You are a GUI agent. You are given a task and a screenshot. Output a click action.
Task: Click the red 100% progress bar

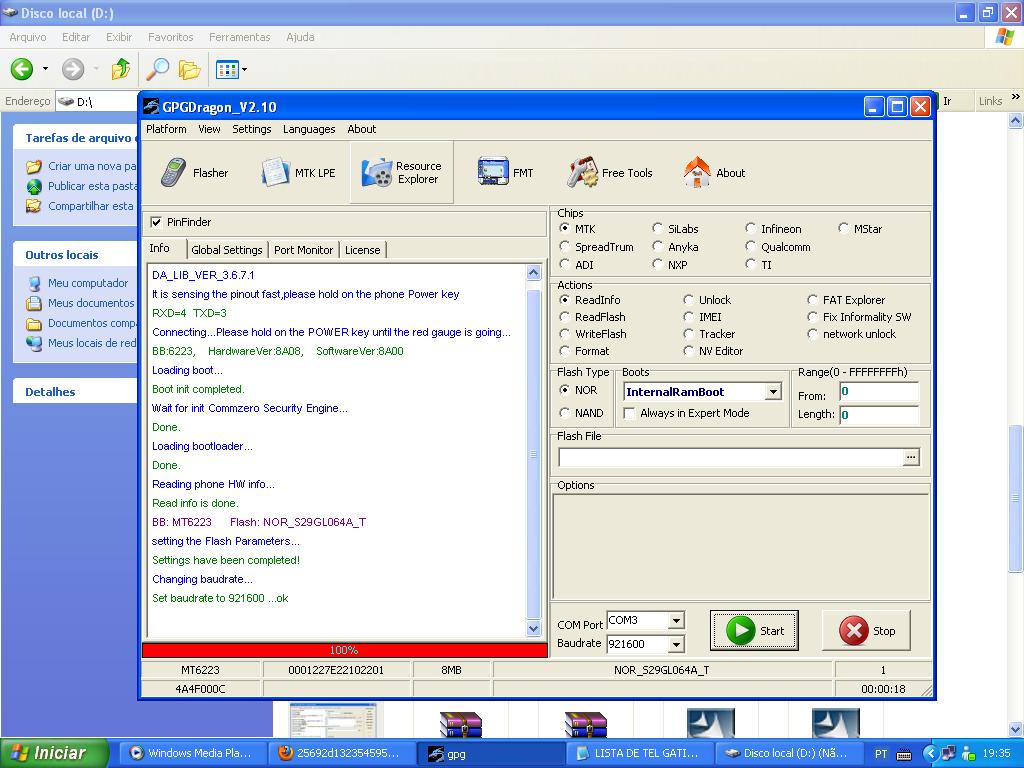(344, 650)
